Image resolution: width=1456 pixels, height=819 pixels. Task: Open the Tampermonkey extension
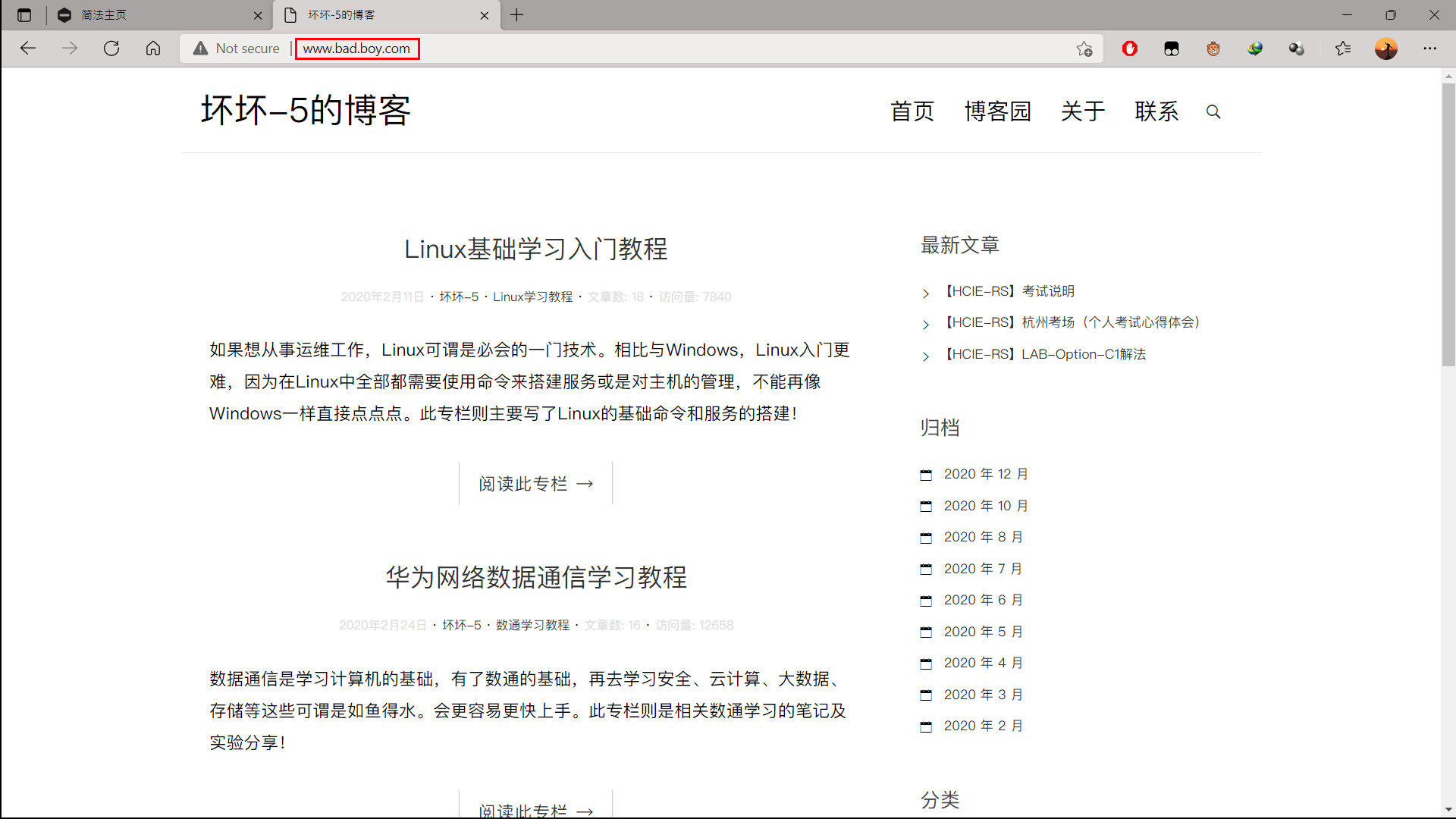click(1213, 49)
